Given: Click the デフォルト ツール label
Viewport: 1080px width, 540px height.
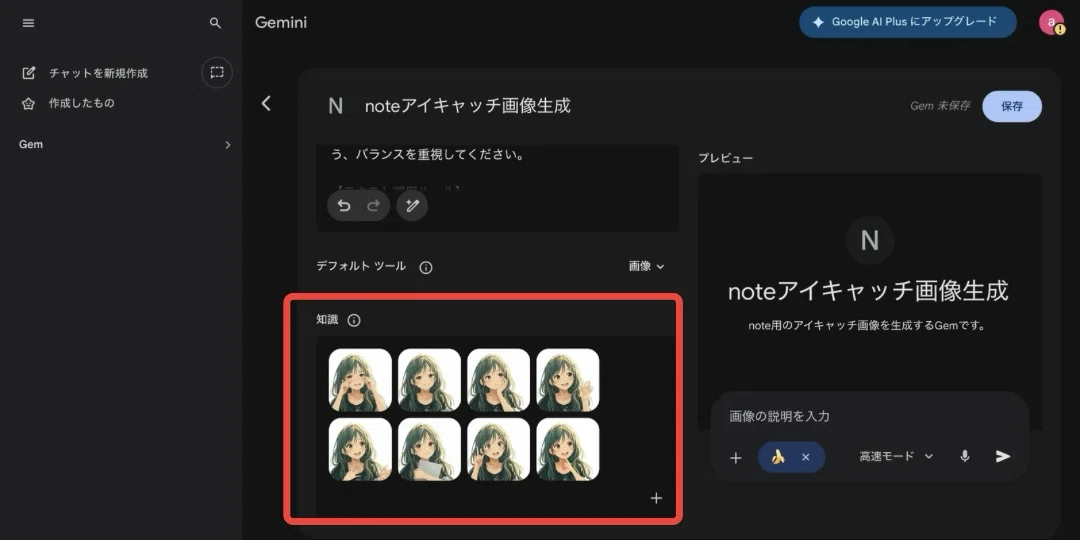Looking at the screenshot, I should (x=361, y=267).
